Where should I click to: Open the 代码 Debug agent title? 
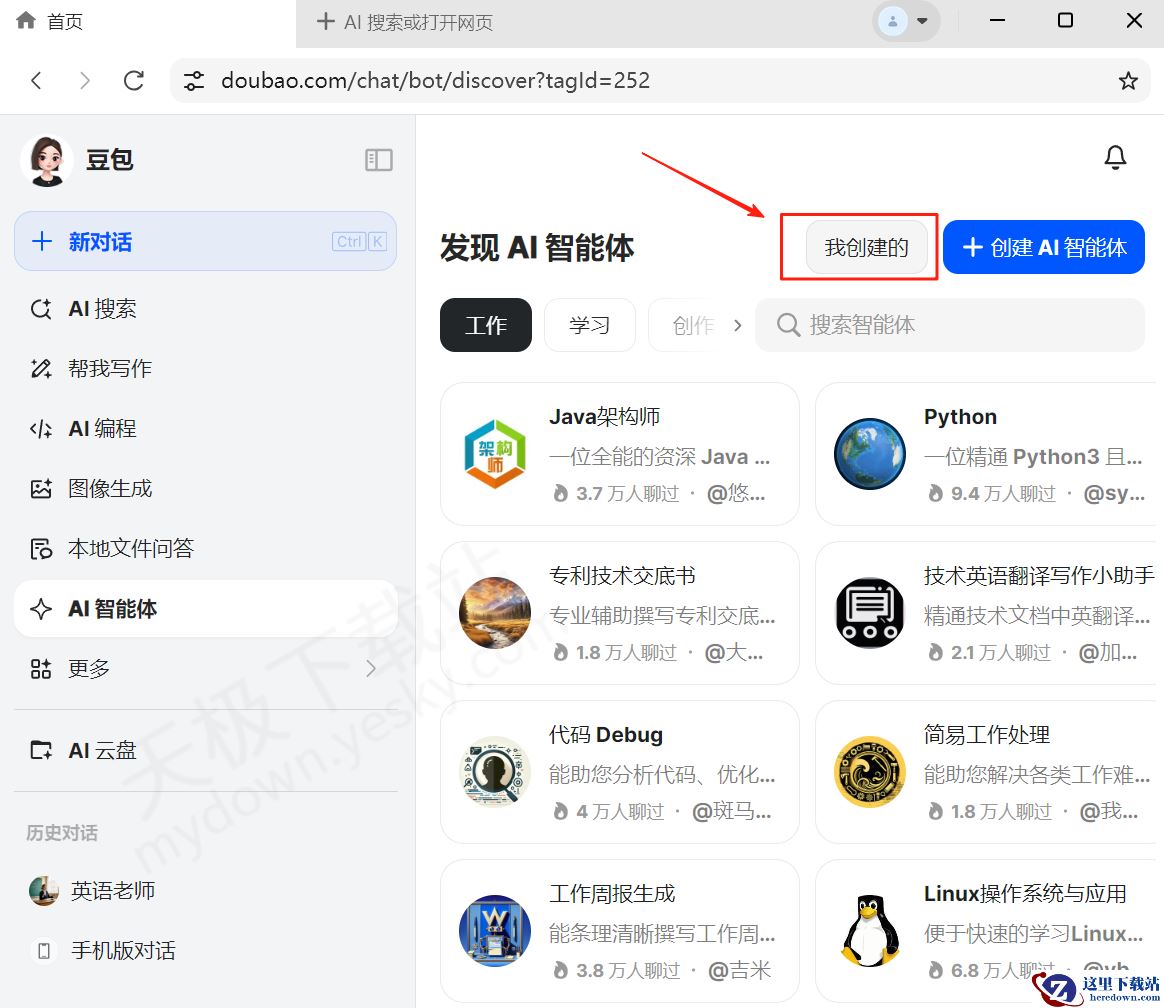click(x=606, y=735)
